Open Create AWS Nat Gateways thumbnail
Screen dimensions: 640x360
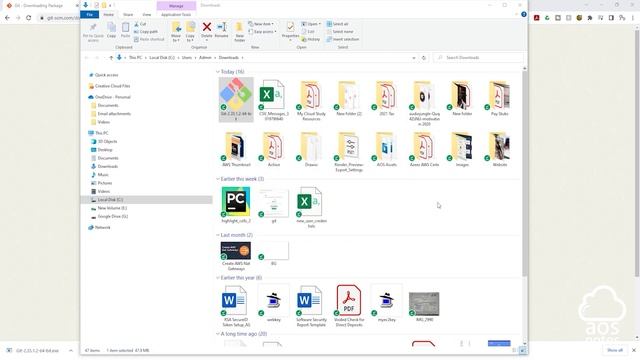pyautogui.click(x=236, y=251)
